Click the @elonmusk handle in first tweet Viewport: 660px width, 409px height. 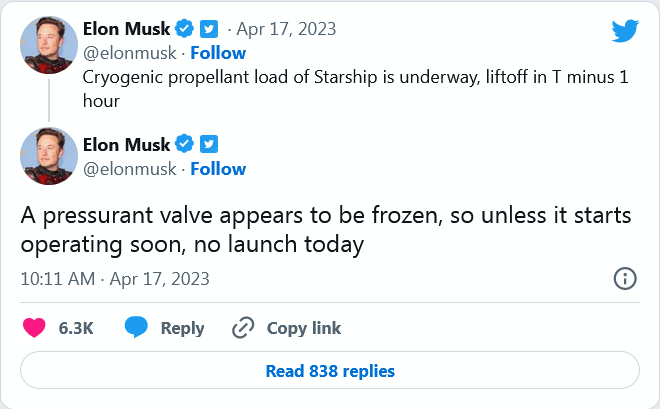point(130,53)
